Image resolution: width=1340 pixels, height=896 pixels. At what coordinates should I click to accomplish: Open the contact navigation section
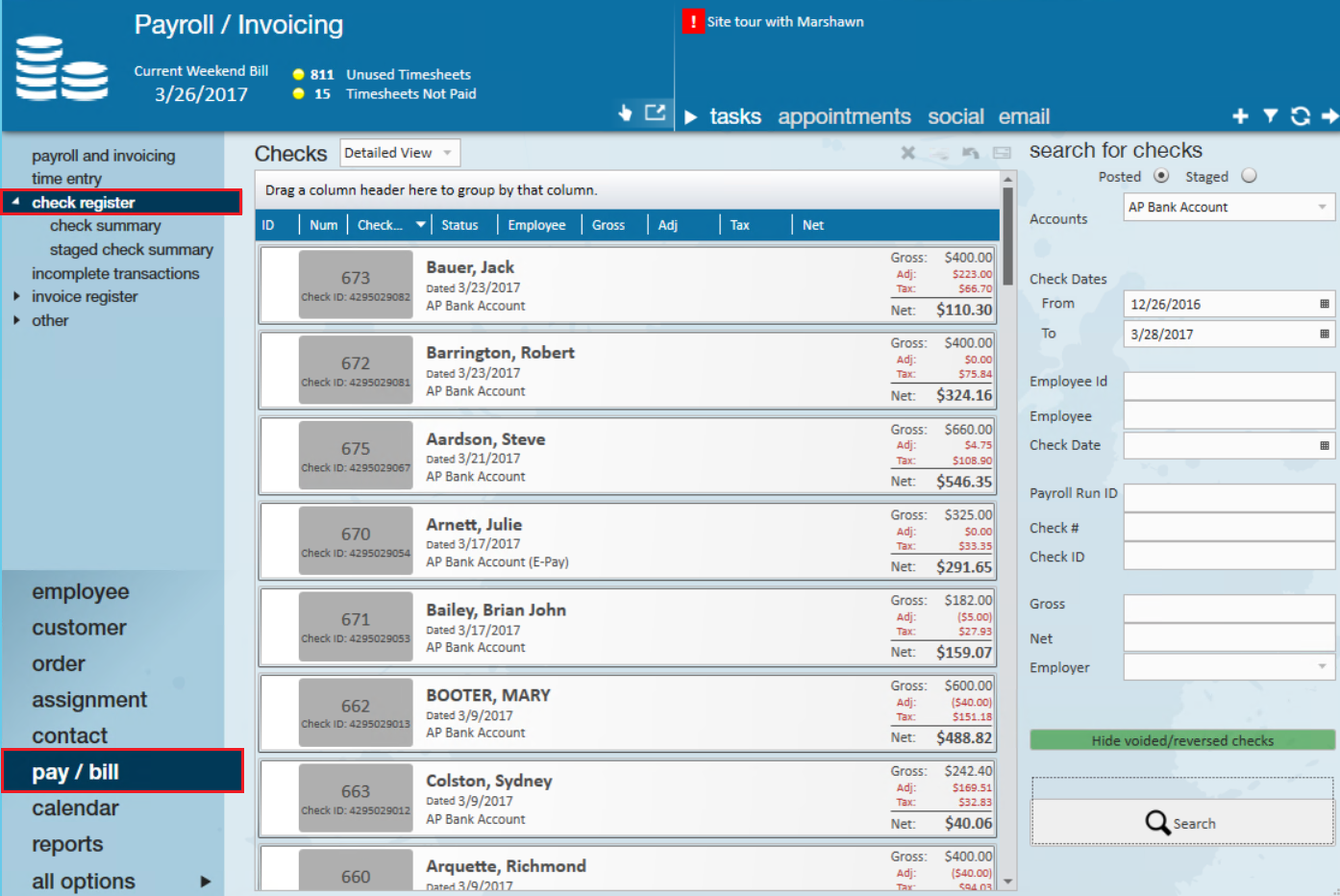[69, 736]
